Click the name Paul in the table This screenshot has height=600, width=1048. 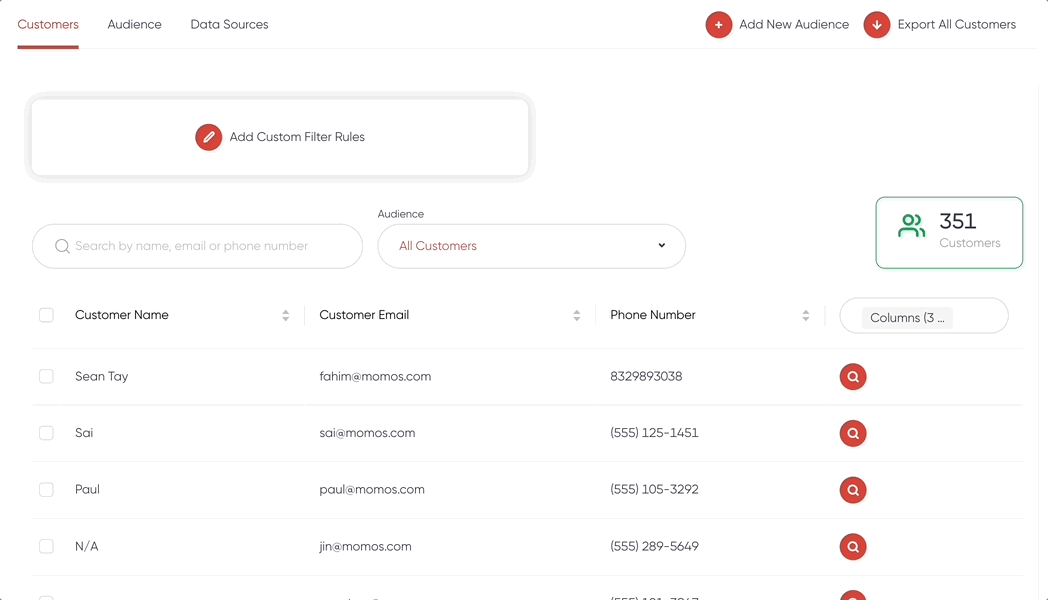(x=88, y=490)
